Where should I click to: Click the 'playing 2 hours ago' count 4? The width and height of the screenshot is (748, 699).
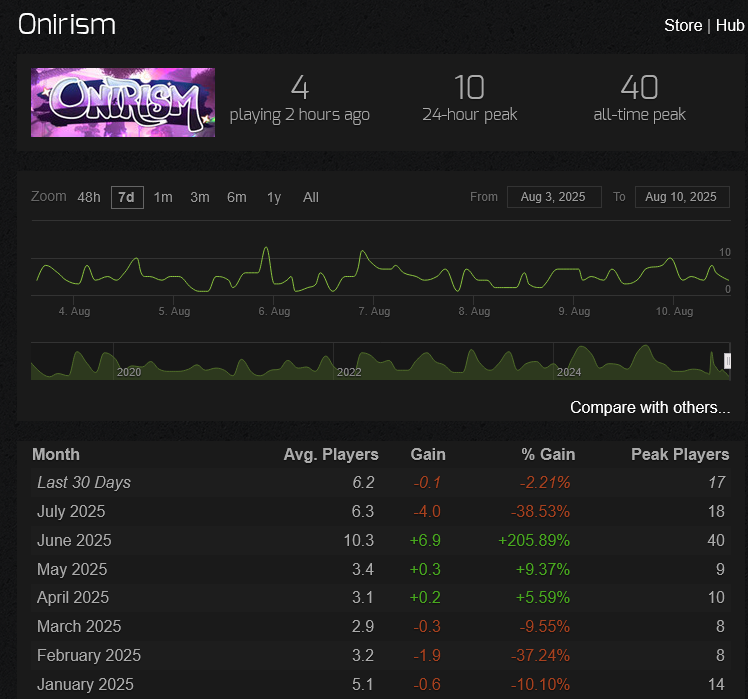coord(300,87)
